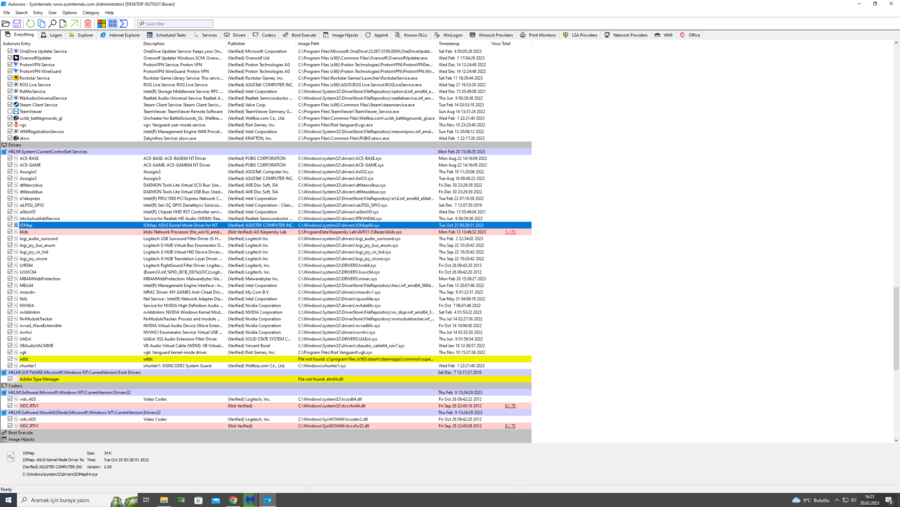Open File Explorer from the taskbar
Viewport: 900px width, 507px height.
[x=164, y=500]
